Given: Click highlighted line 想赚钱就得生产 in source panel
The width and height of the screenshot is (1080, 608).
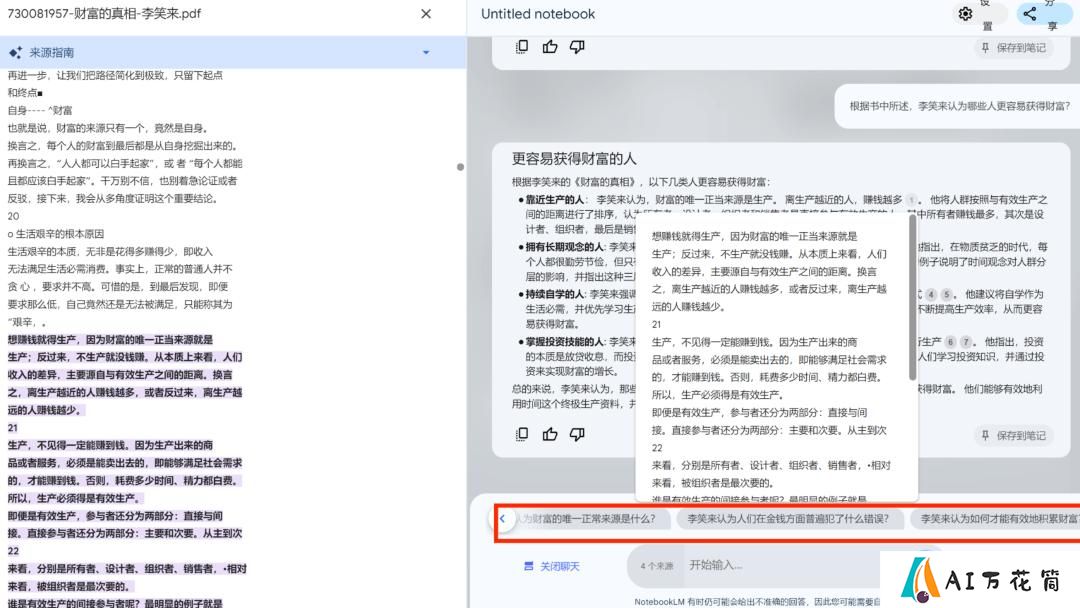Looking at the screenshot, I should tap(110, 339).
